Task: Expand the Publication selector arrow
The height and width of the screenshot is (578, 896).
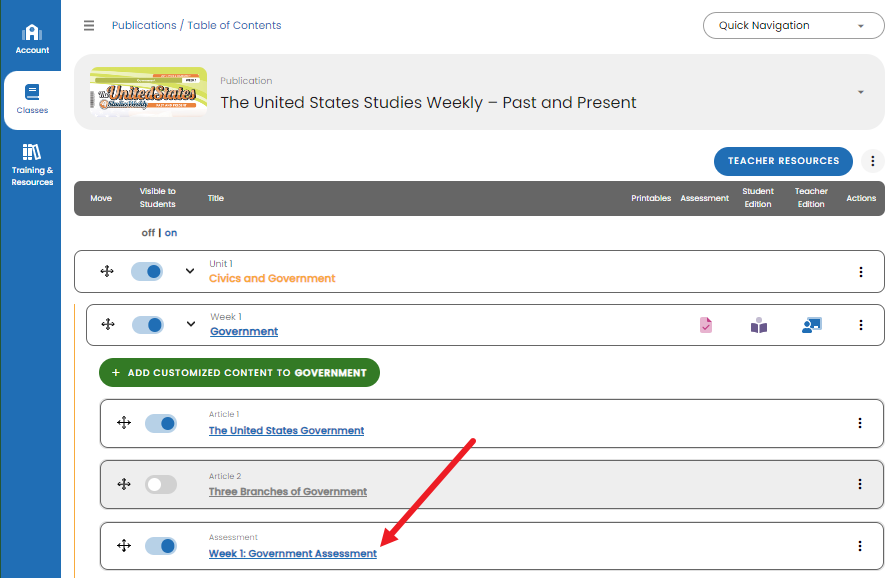Action: pos(861,92)
